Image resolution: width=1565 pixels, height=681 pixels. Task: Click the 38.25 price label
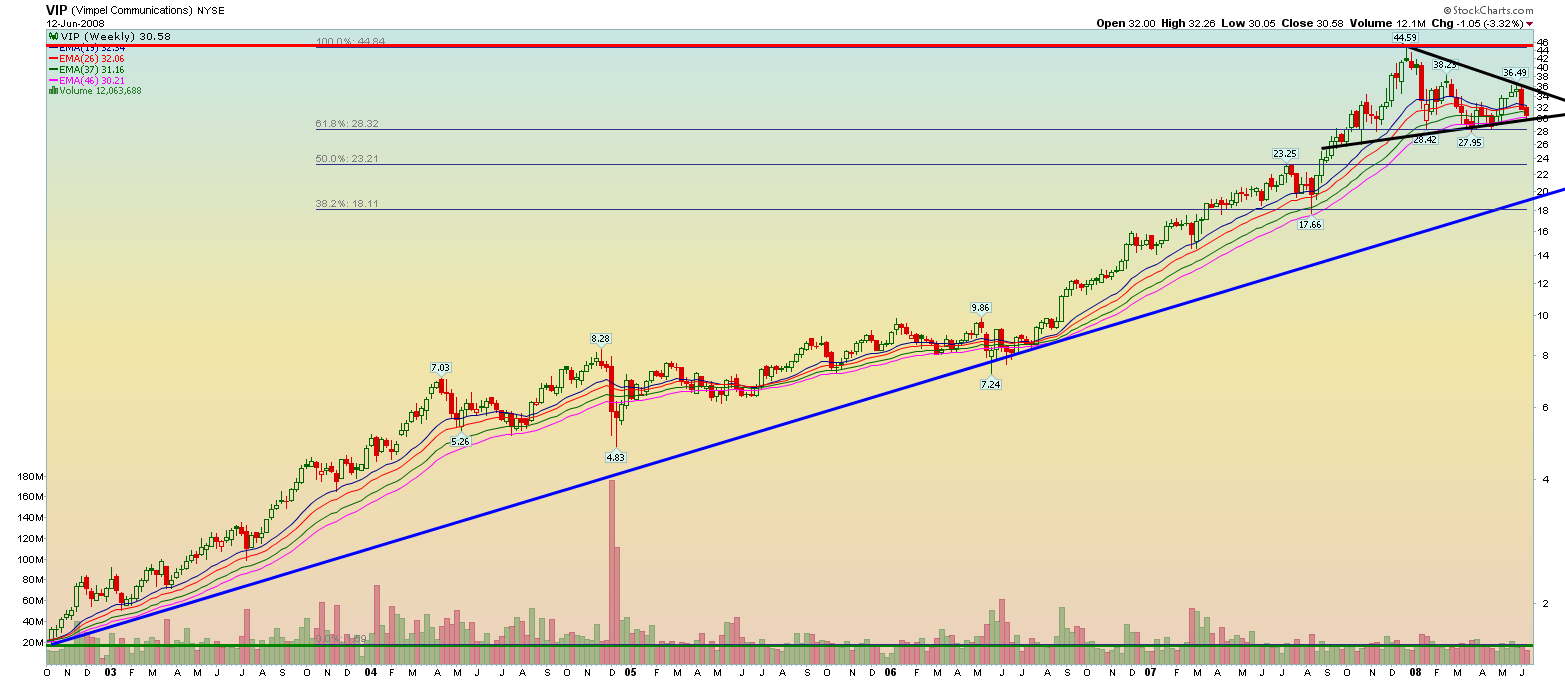1444,64
